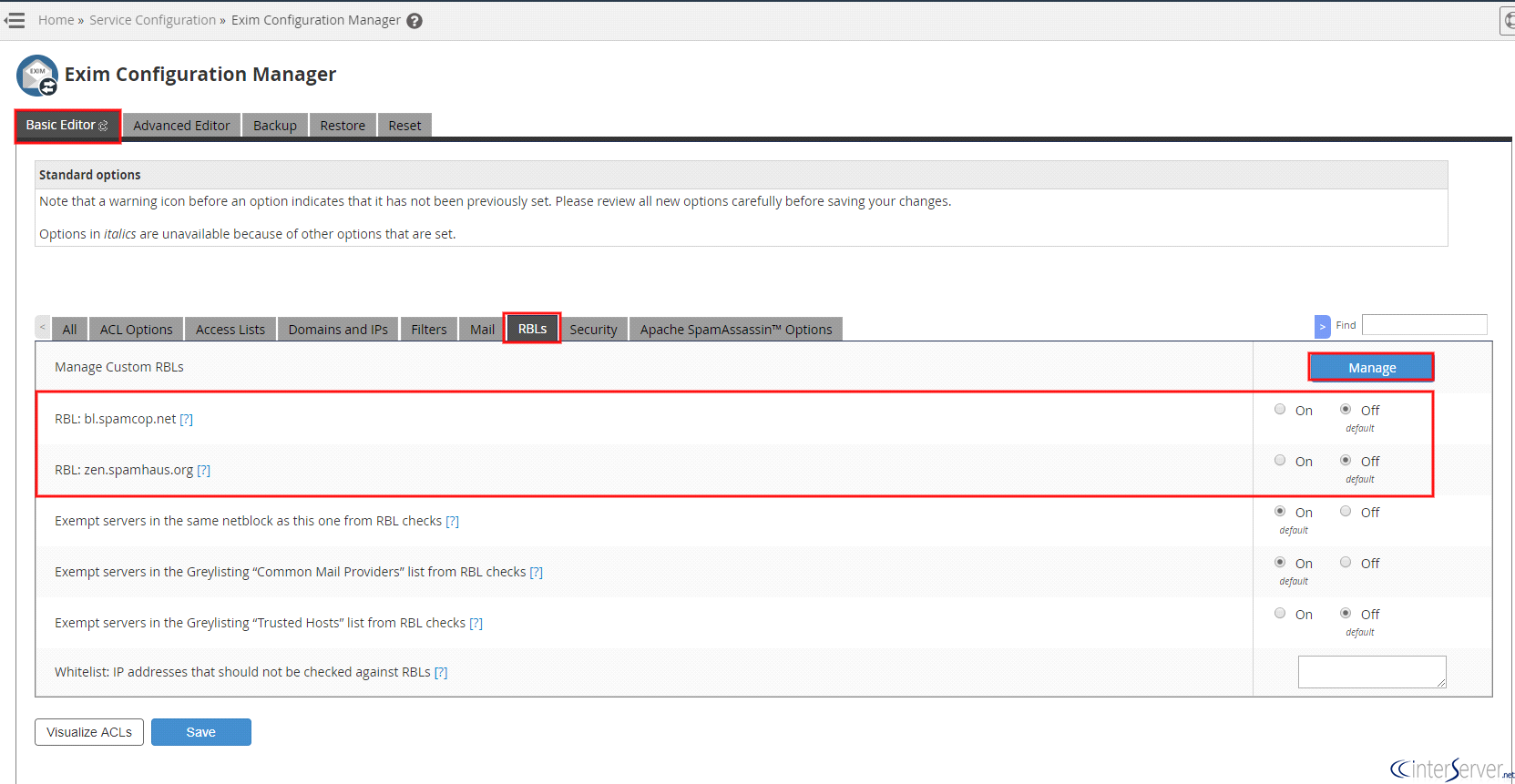Open the Domains and IPs tab
Image resolution: width=1515 pixels, height=784 pixels.
338,329
